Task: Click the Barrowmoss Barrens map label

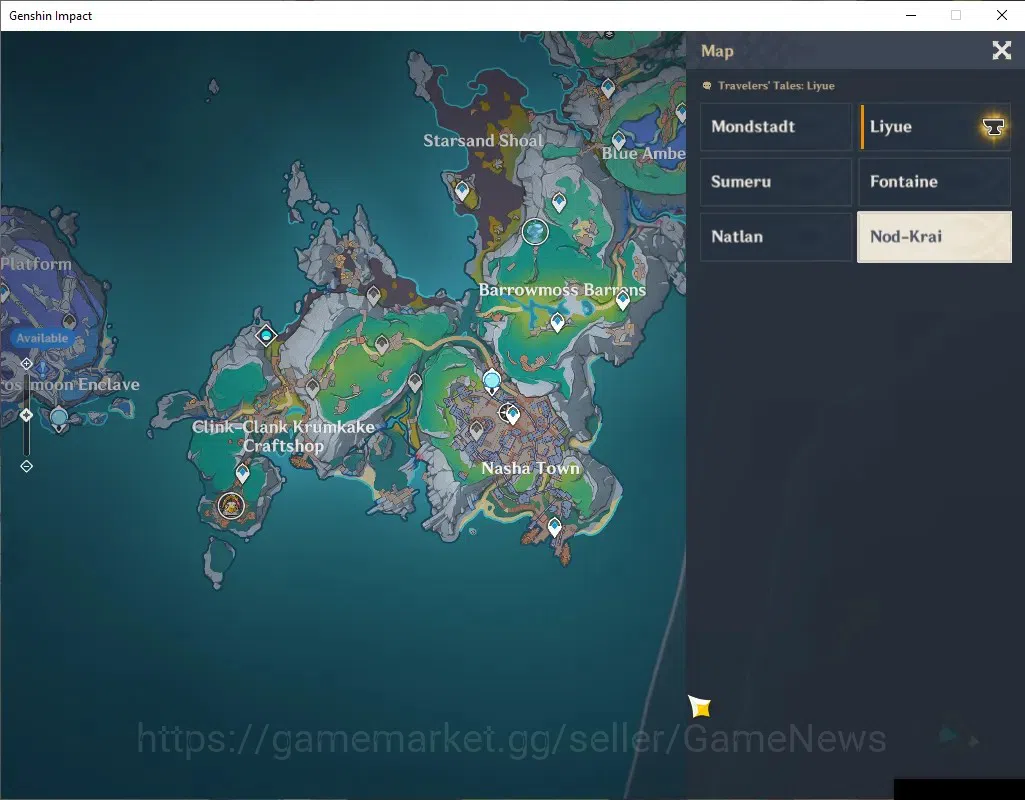Action: pos(562,290)
